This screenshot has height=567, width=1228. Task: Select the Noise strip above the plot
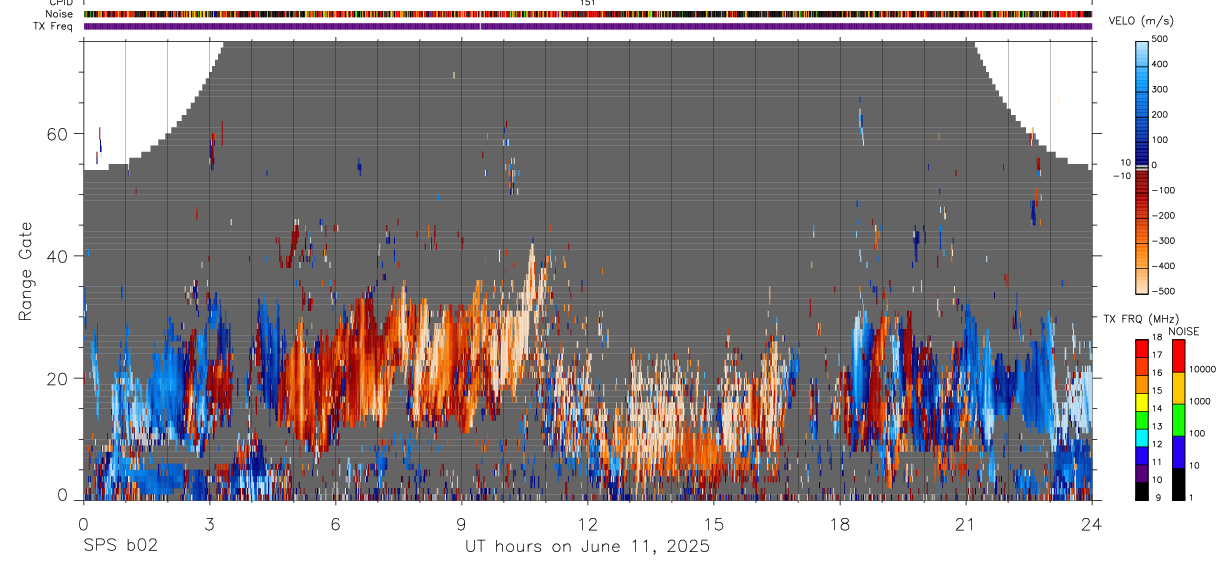[588, 14]
